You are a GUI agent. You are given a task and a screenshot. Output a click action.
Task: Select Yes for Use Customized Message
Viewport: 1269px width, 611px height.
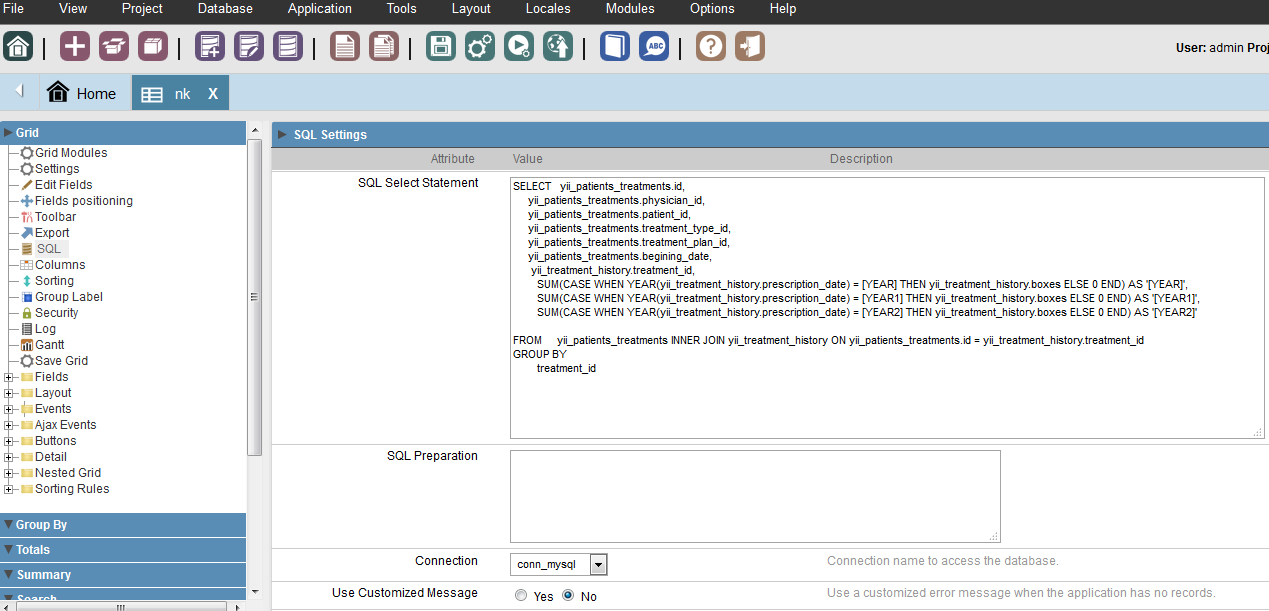(521, 596)
